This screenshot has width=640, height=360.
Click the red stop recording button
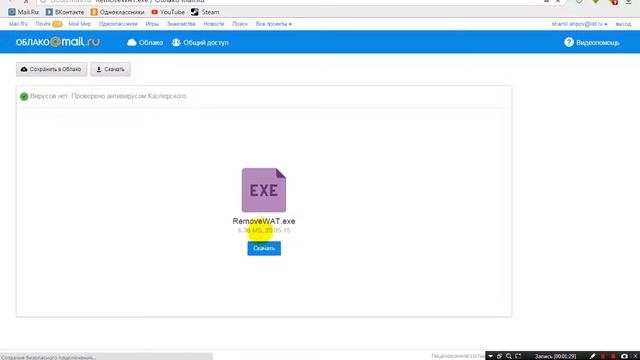(x=613, y=356)
